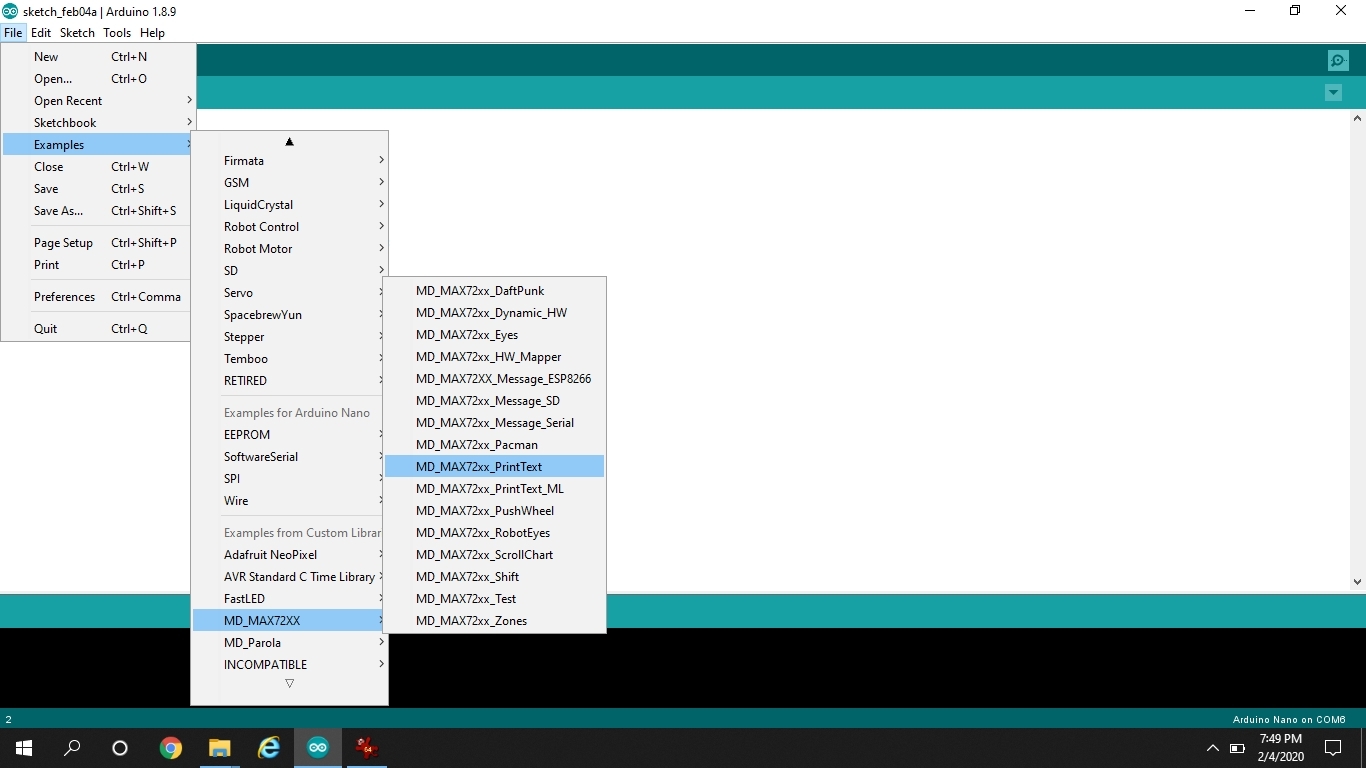Open Cortana circle icon
The width and height of the screenshot is (1366, 768).
click(x=120, y=747)
